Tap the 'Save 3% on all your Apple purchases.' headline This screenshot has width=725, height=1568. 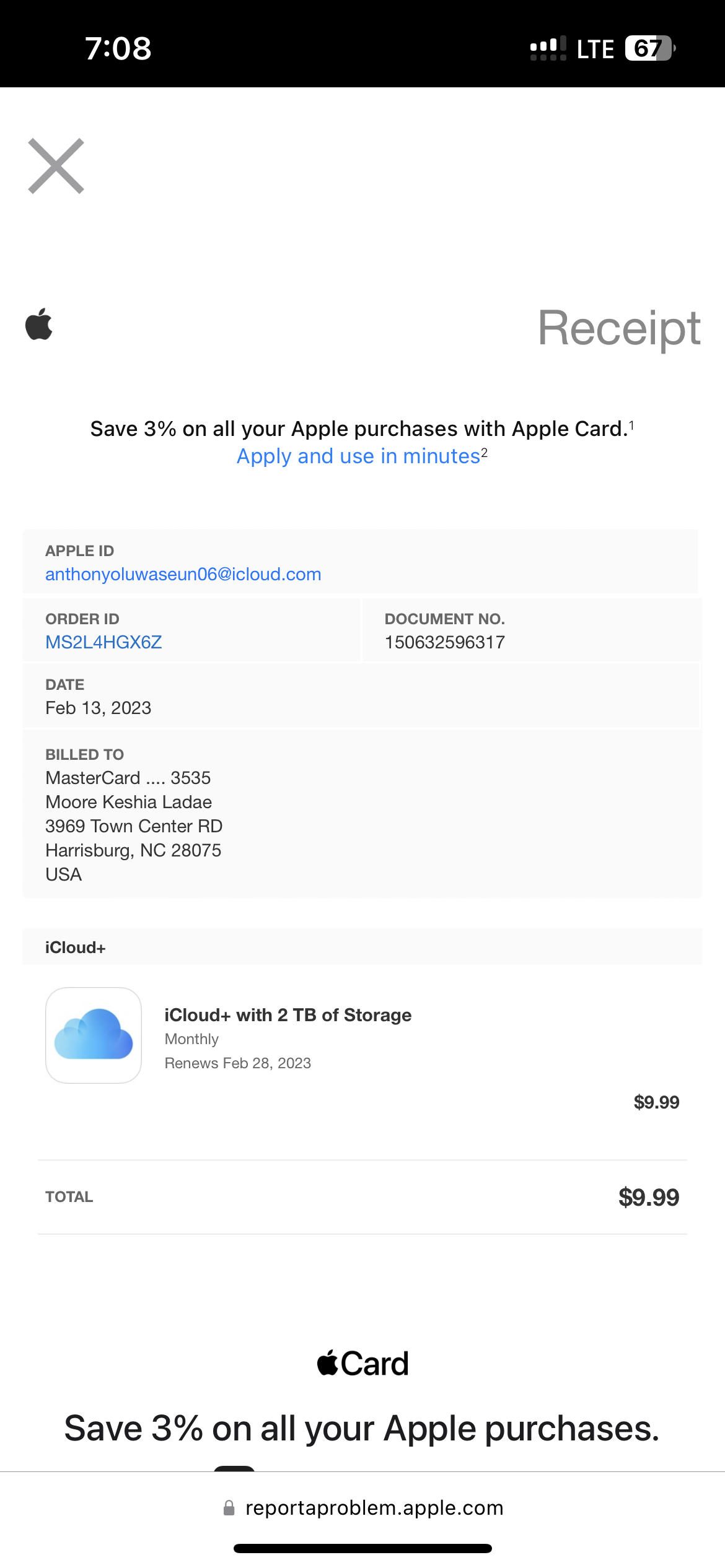coord(362,1429)
